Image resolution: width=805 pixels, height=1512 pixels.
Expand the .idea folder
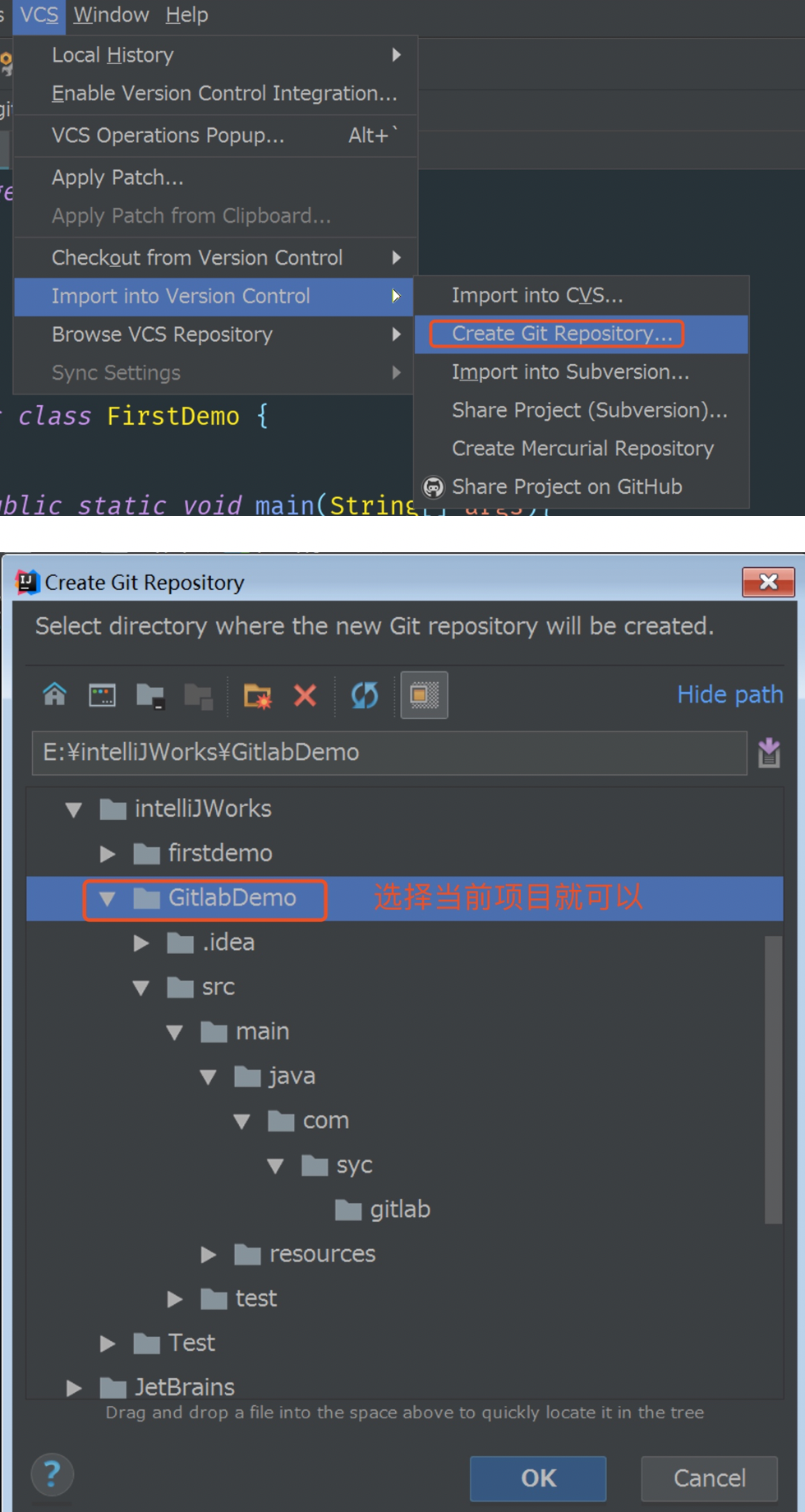click(x=141, y=943)
